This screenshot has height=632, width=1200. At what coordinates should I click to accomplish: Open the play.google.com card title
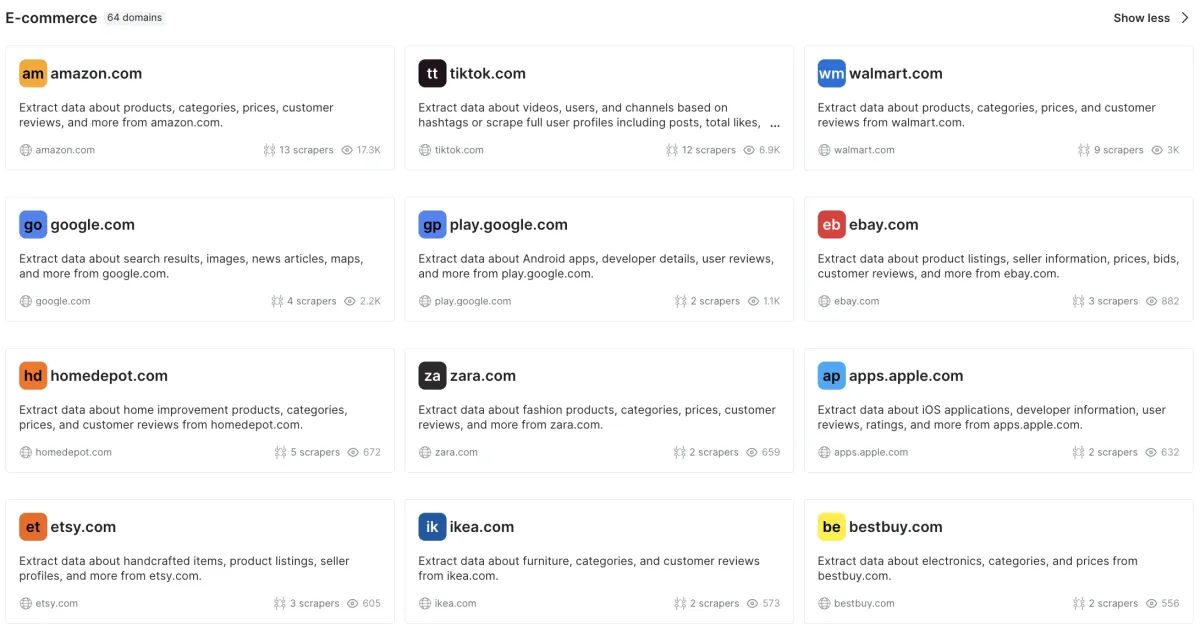pos(509,225)
